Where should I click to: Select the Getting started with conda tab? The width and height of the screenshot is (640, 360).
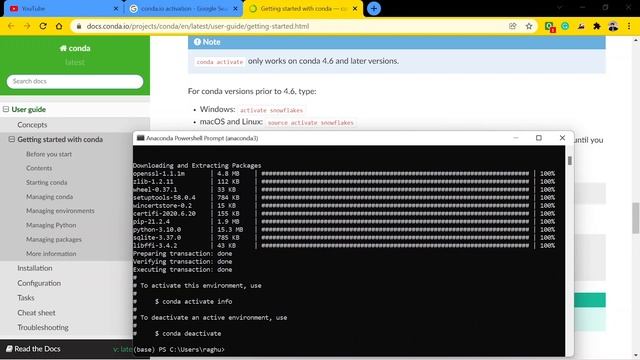303,9
